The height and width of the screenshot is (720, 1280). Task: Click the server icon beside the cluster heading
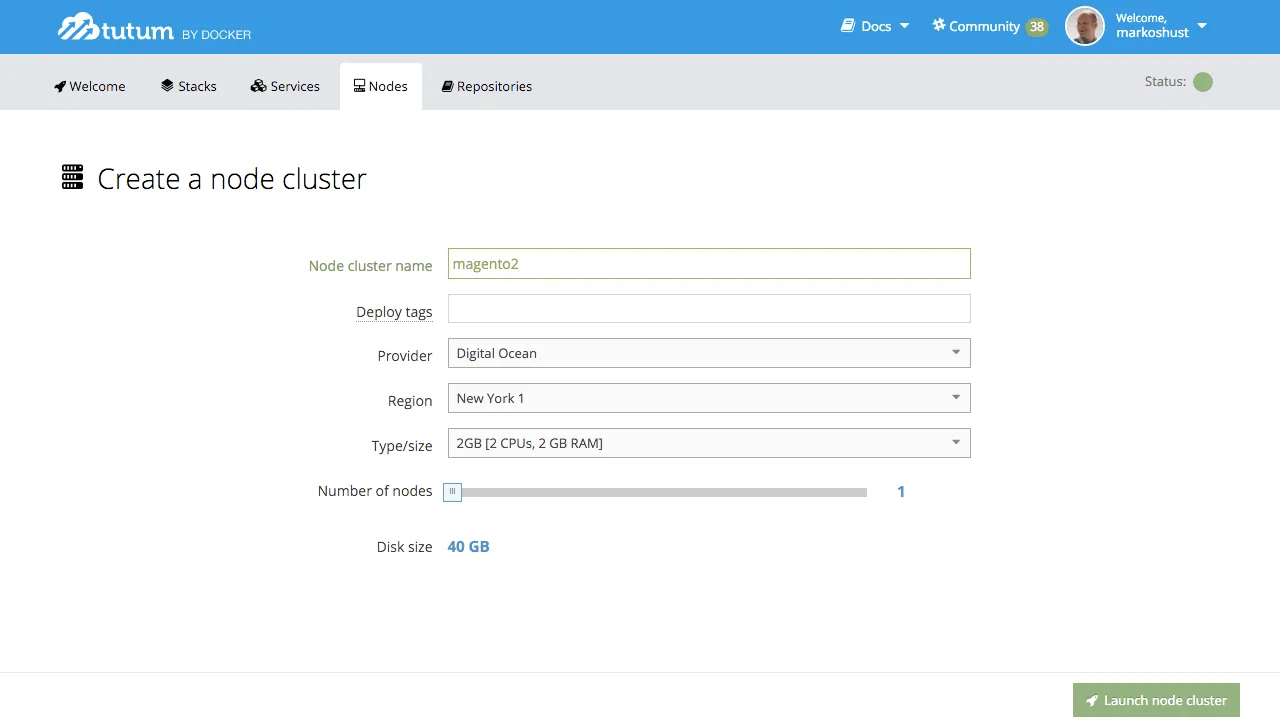(x=71, y=177)
